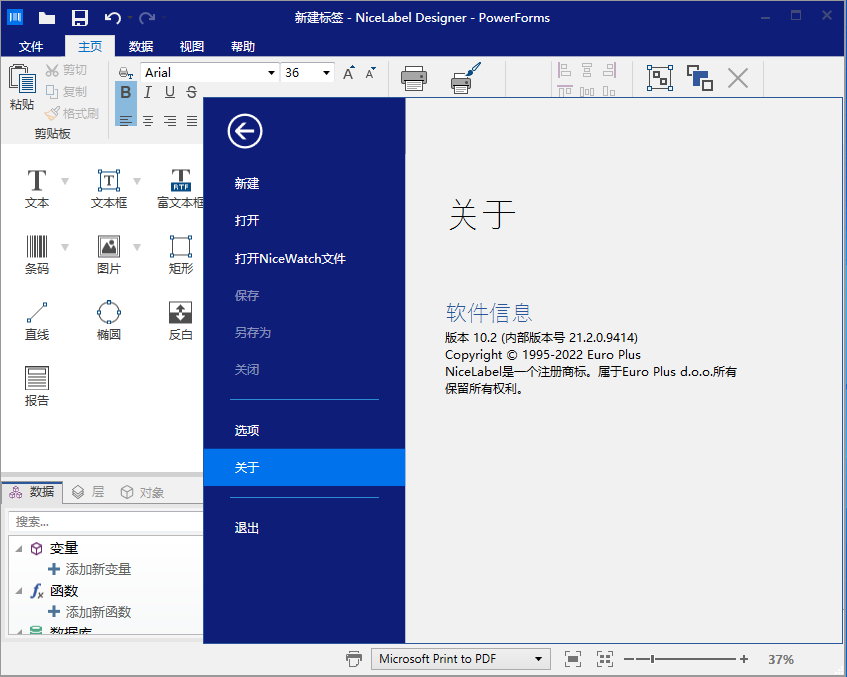Click the zoom in plus button
The width and height of the screenshot is (847, 677).
744,659
